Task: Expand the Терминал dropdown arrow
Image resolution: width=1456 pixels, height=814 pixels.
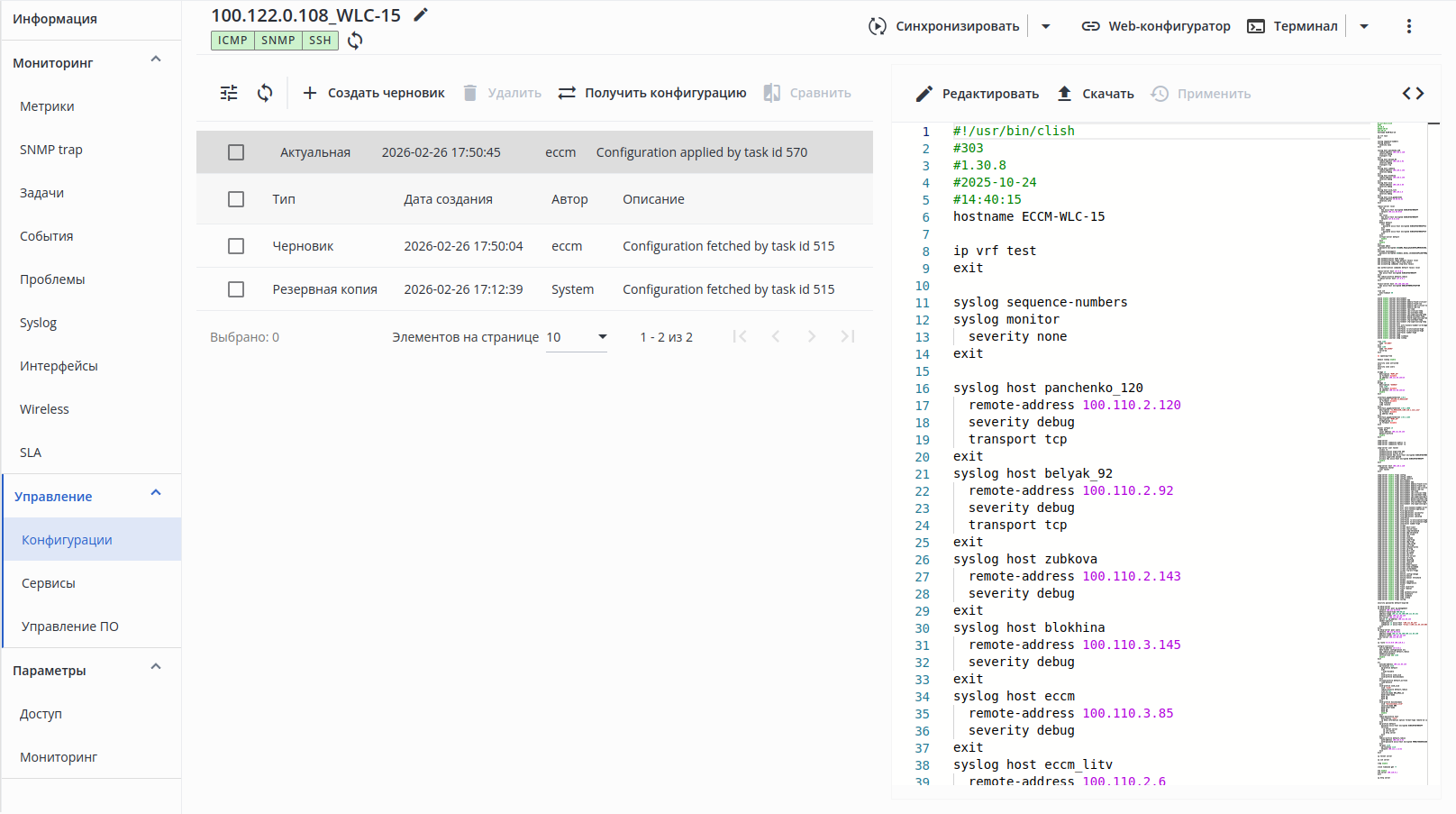Action: click(x=1364, y=26)
